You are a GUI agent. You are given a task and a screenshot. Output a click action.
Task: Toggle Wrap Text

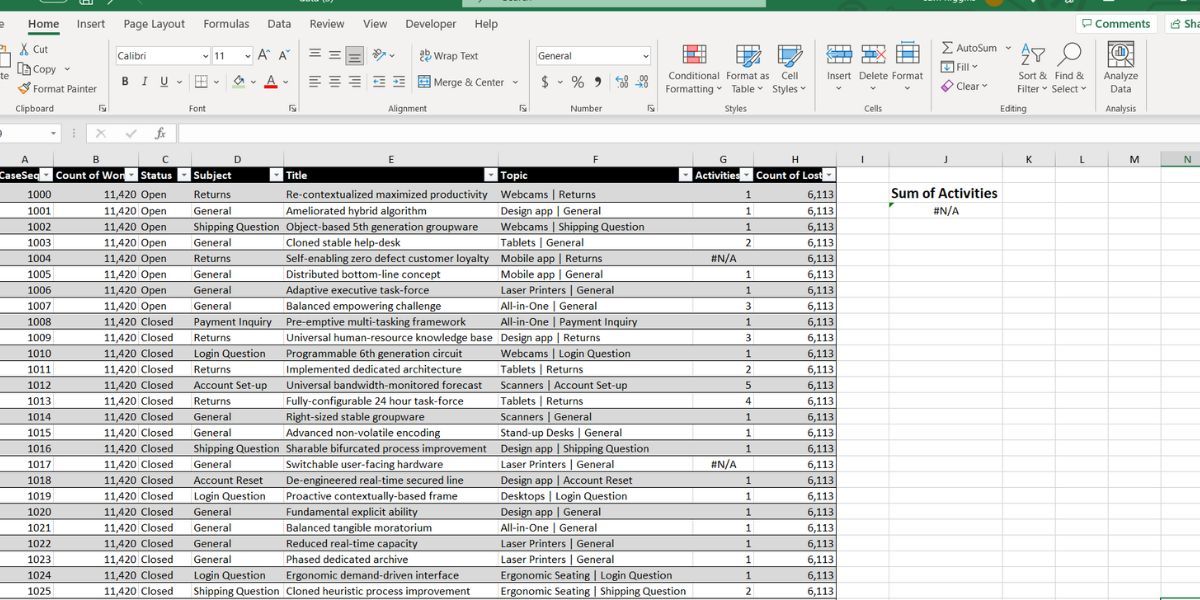click(448, 56)
